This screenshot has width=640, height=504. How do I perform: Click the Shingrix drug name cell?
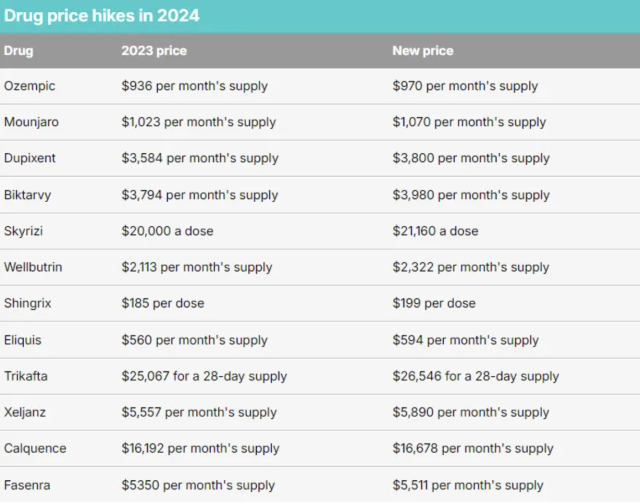tap(29, 303)
